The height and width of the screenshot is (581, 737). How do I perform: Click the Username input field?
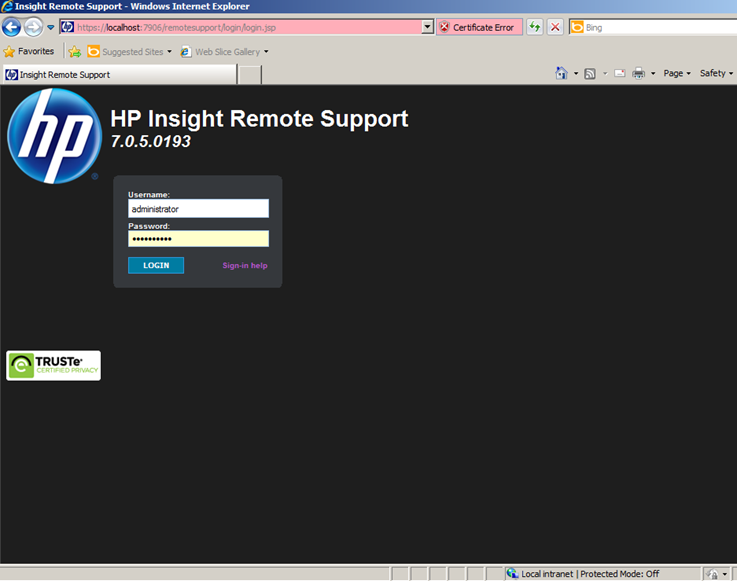point(198,208)
